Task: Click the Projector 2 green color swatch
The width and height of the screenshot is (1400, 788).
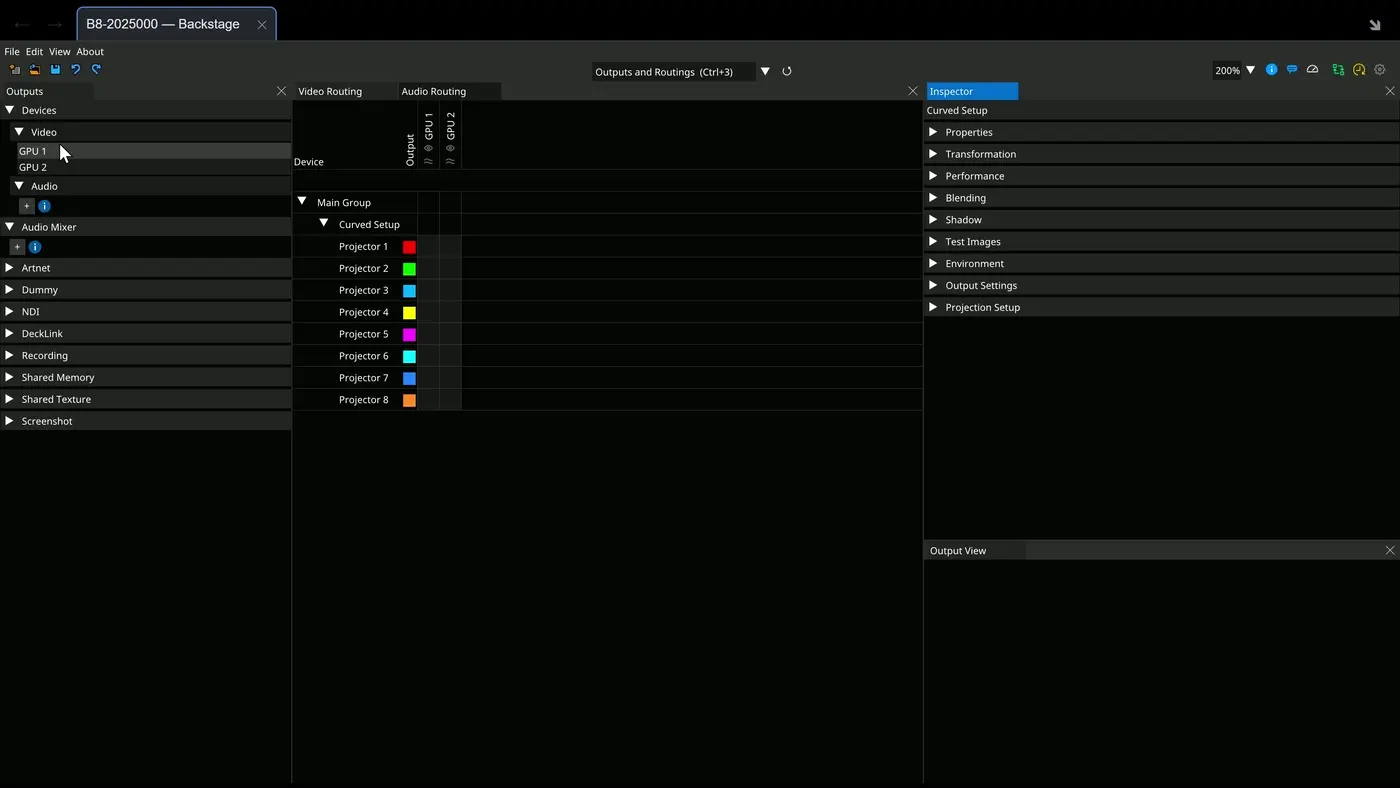Action: (x=409, y=269)
